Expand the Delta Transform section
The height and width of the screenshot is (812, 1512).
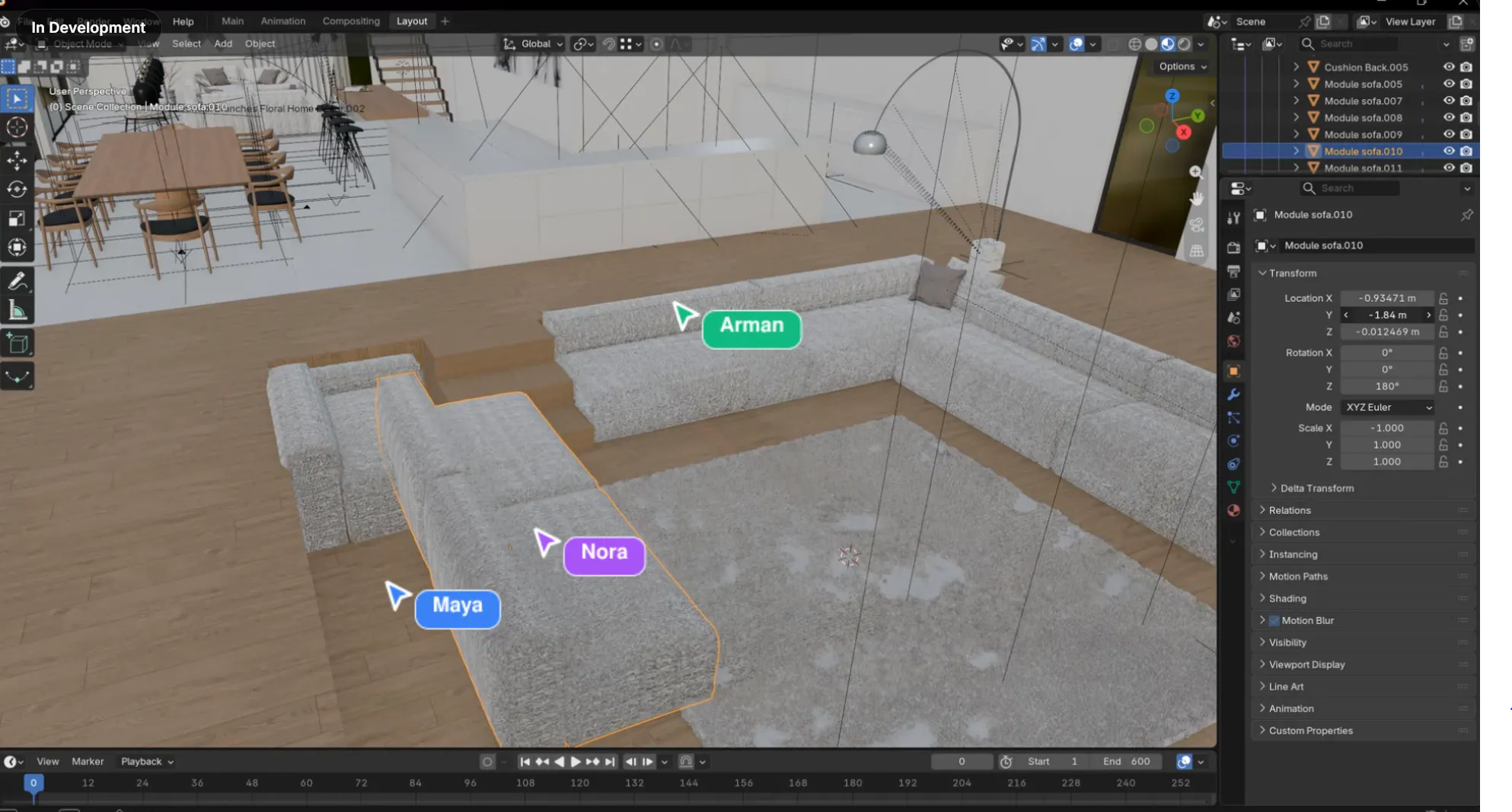tap(1316, 488)
